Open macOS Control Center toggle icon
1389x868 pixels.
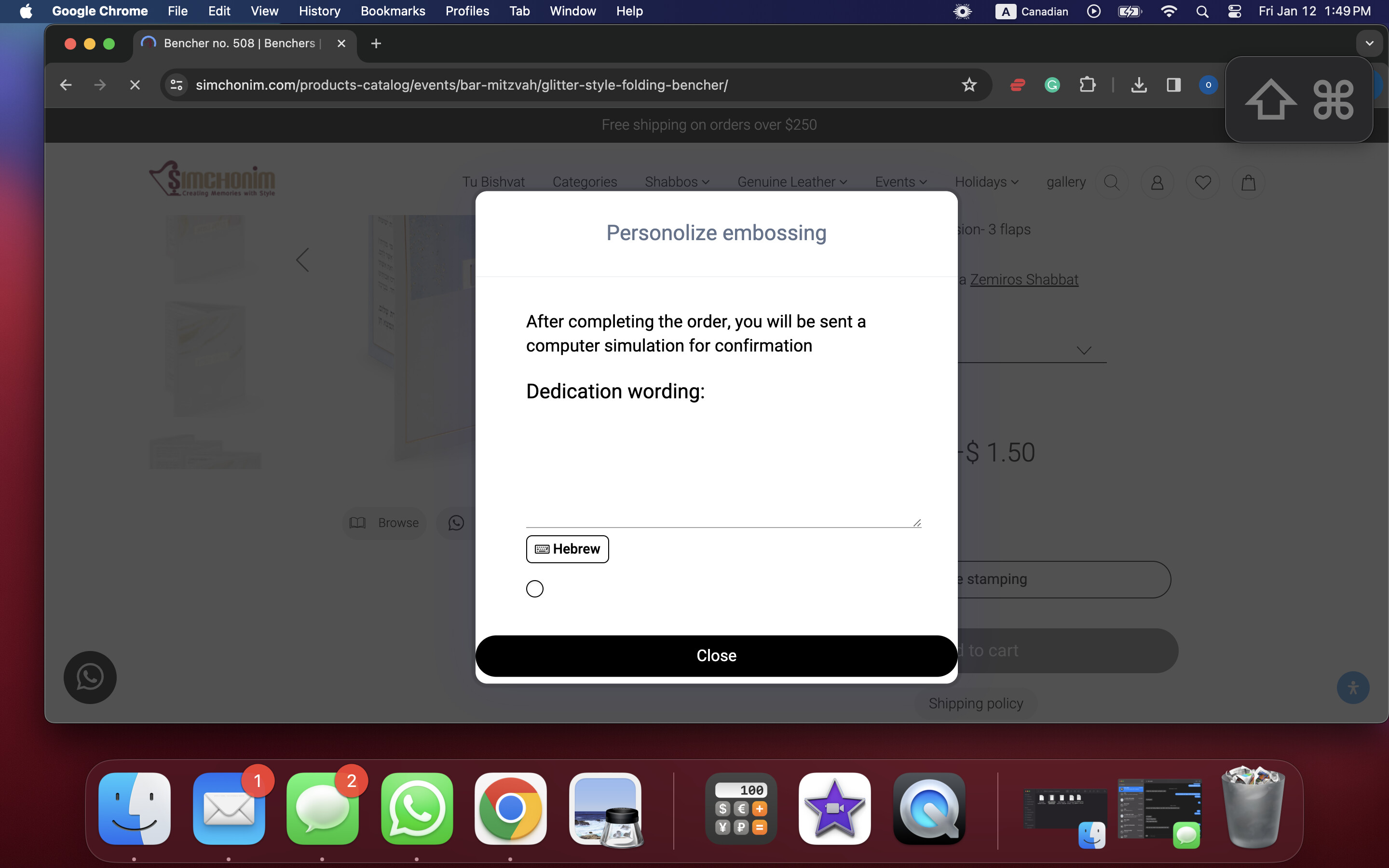click(1234, 12)
